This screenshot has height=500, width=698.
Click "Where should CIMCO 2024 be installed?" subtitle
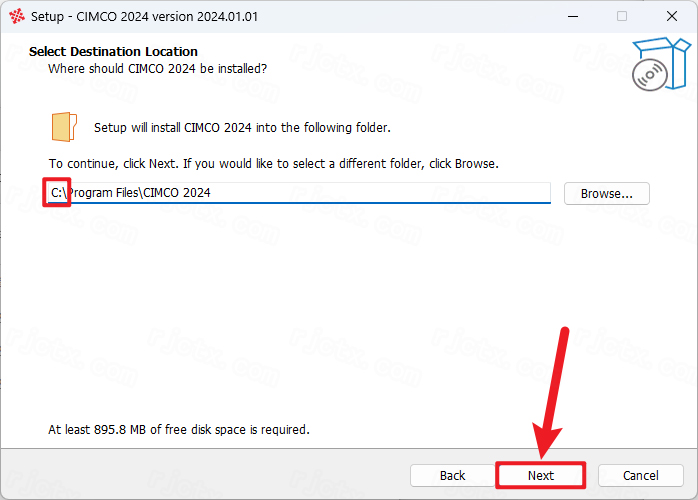(x=158, y=69)
